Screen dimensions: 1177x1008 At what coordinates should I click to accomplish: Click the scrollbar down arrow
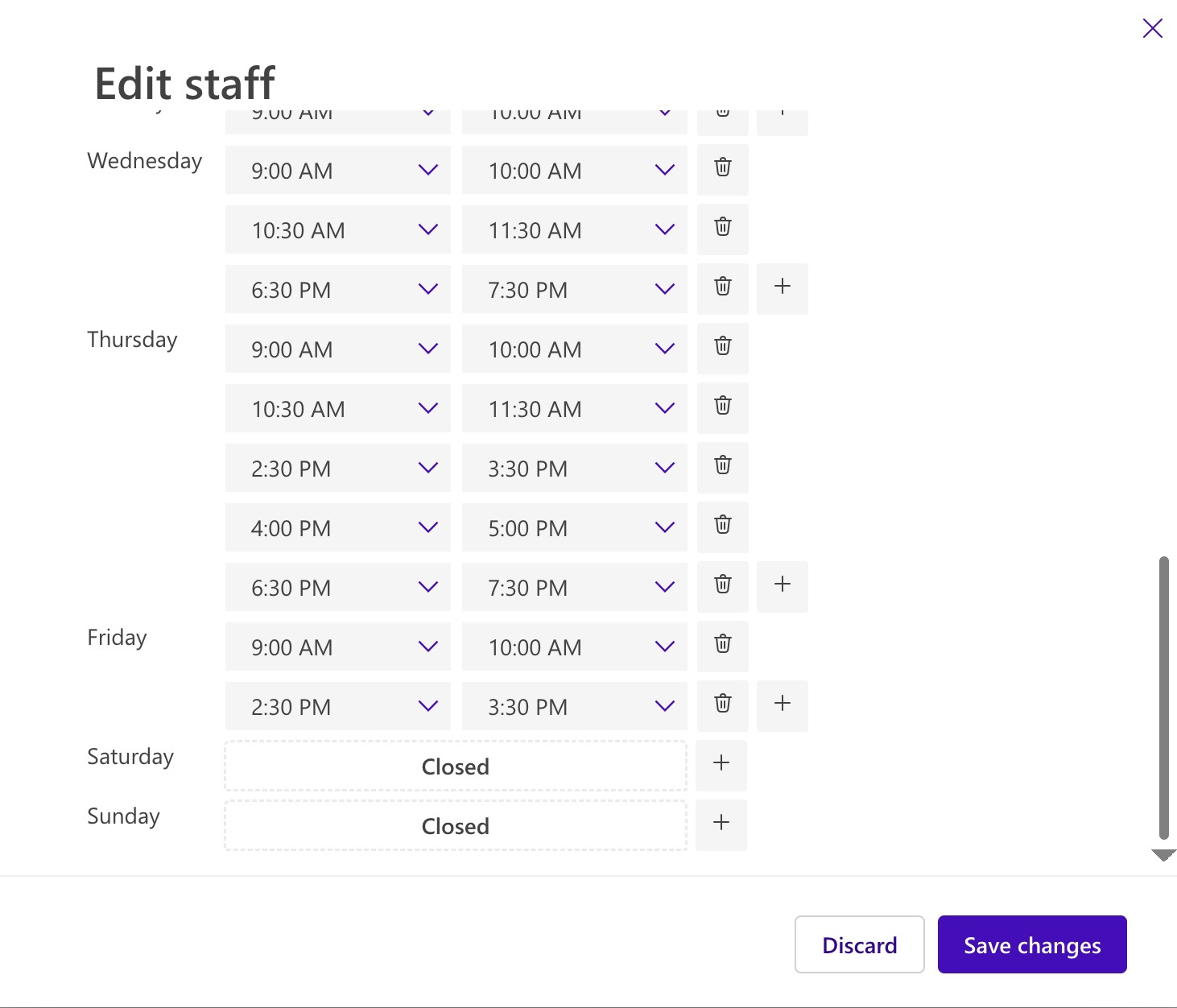(x=1163, y=855)
